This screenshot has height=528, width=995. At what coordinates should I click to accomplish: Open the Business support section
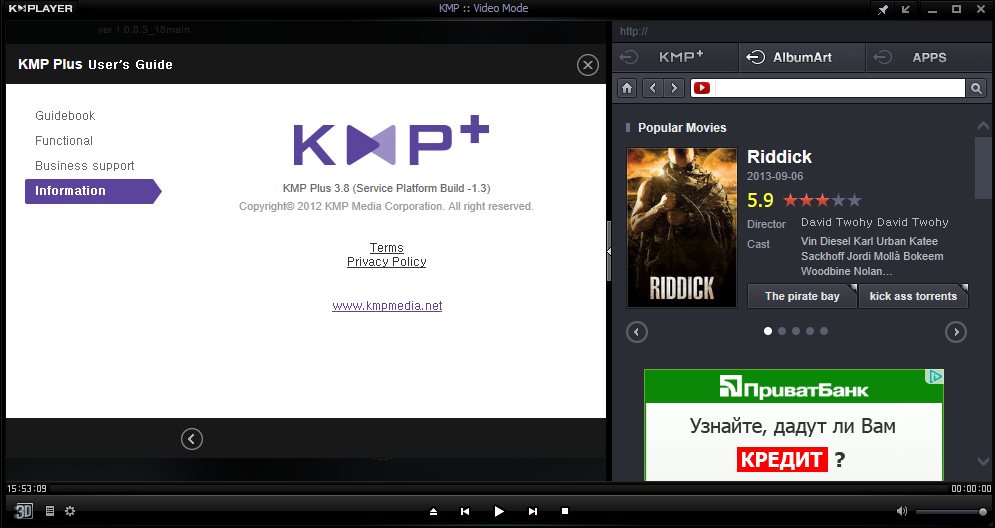tap(84, 166)
